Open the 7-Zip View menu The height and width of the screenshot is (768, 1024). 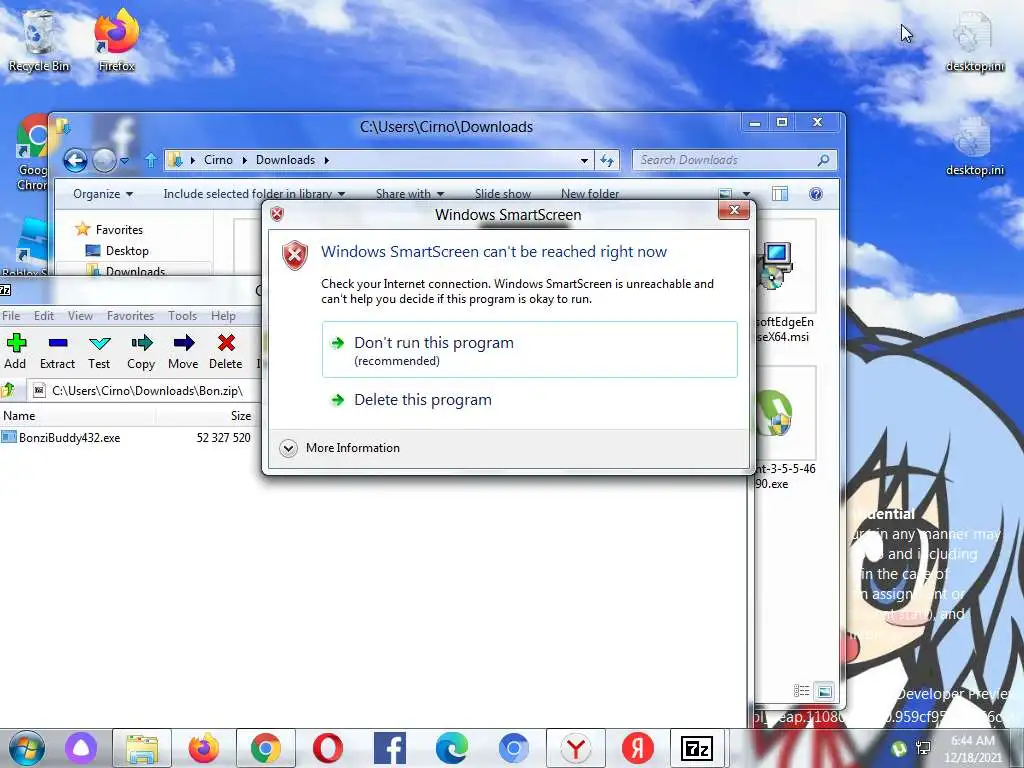coord(80,316)
